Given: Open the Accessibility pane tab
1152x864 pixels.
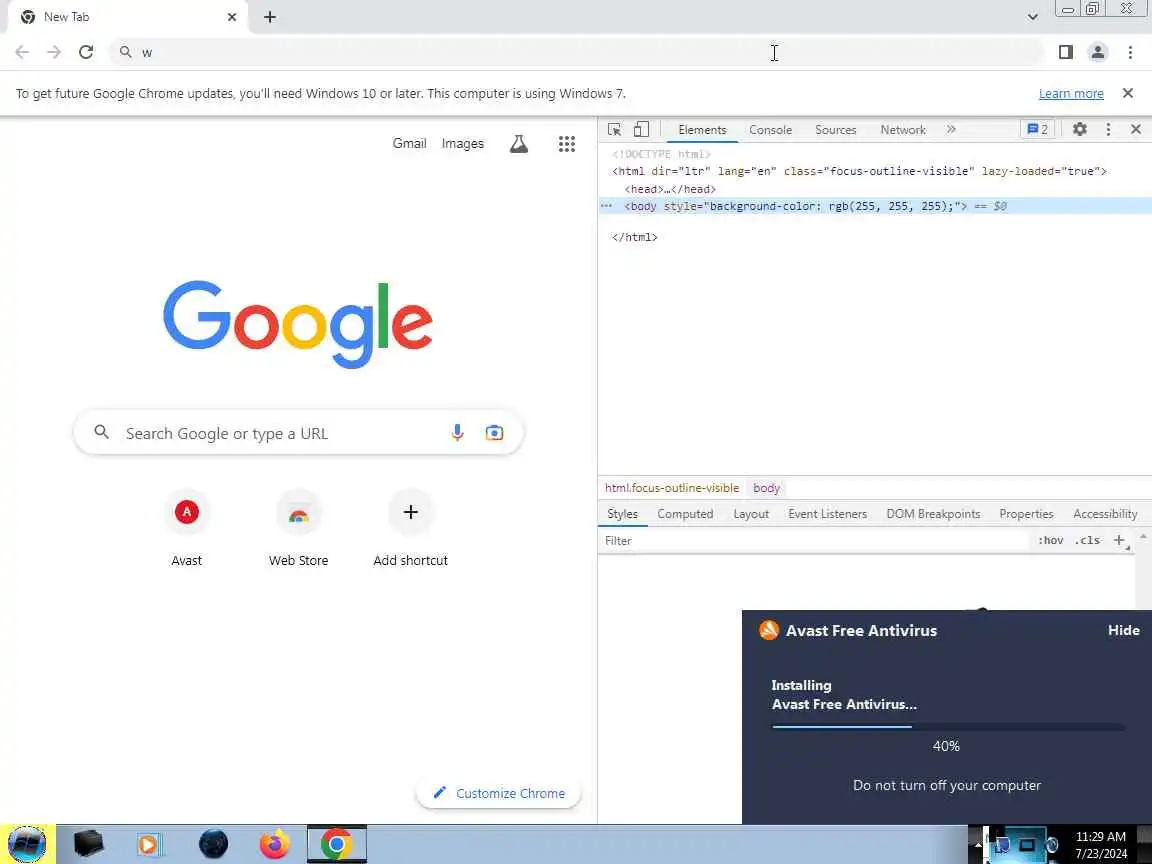Looking at the screenshot, I should click(x=1105, y=514).
